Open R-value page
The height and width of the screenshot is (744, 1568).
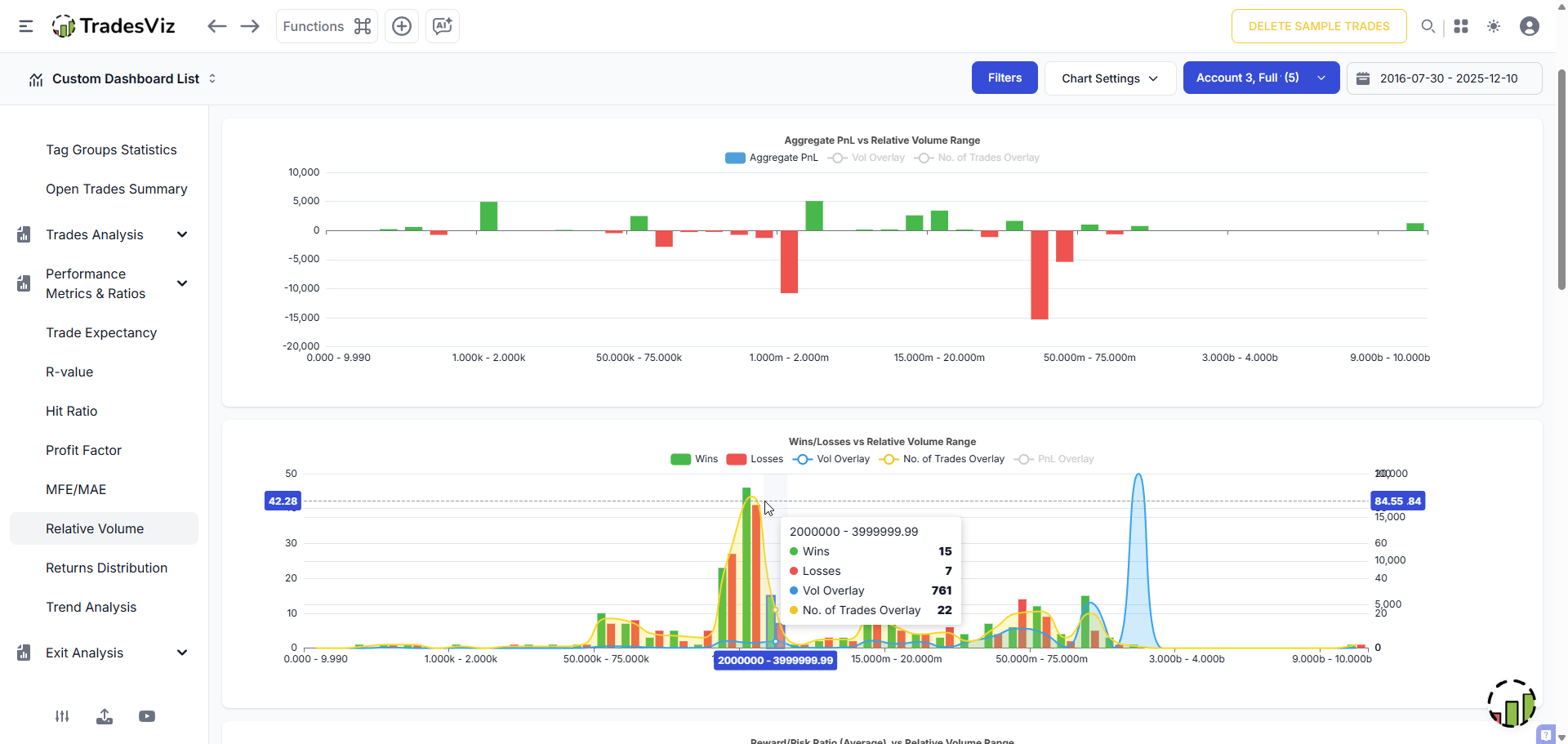coord(69,372)
